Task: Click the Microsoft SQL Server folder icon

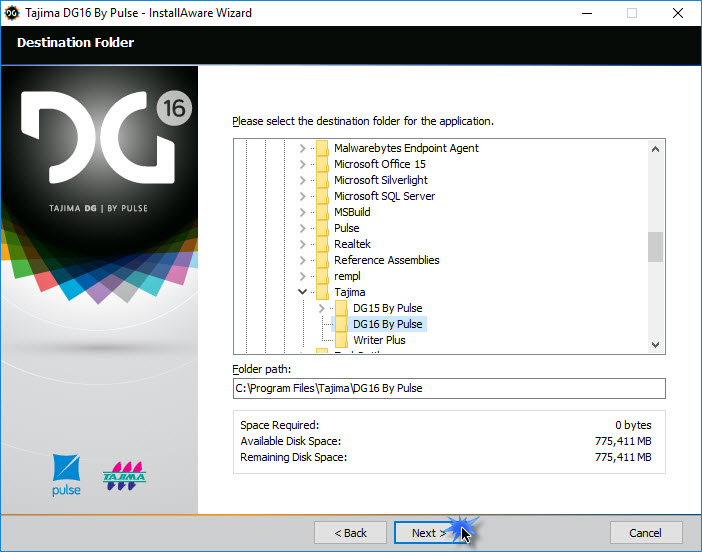Action: [x=322, y=196]
